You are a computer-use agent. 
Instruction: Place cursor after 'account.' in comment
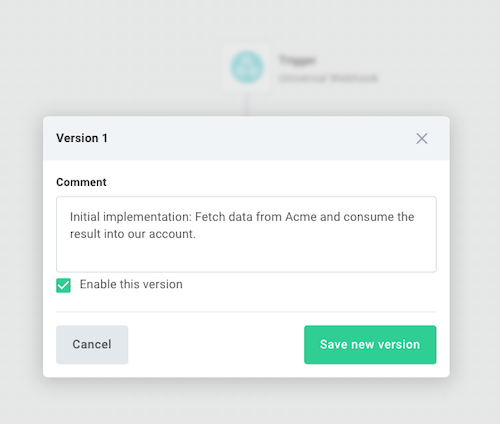196,234
